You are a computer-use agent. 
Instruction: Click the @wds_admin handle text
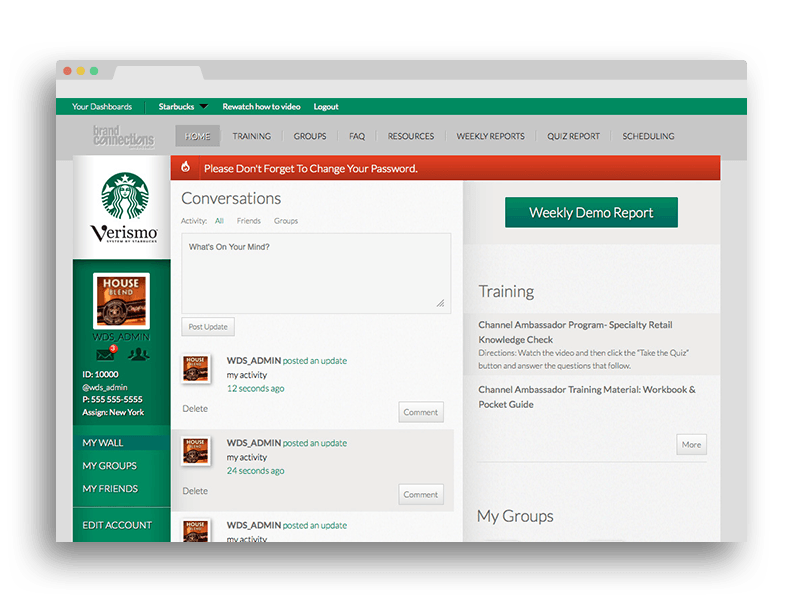[105, 387]
